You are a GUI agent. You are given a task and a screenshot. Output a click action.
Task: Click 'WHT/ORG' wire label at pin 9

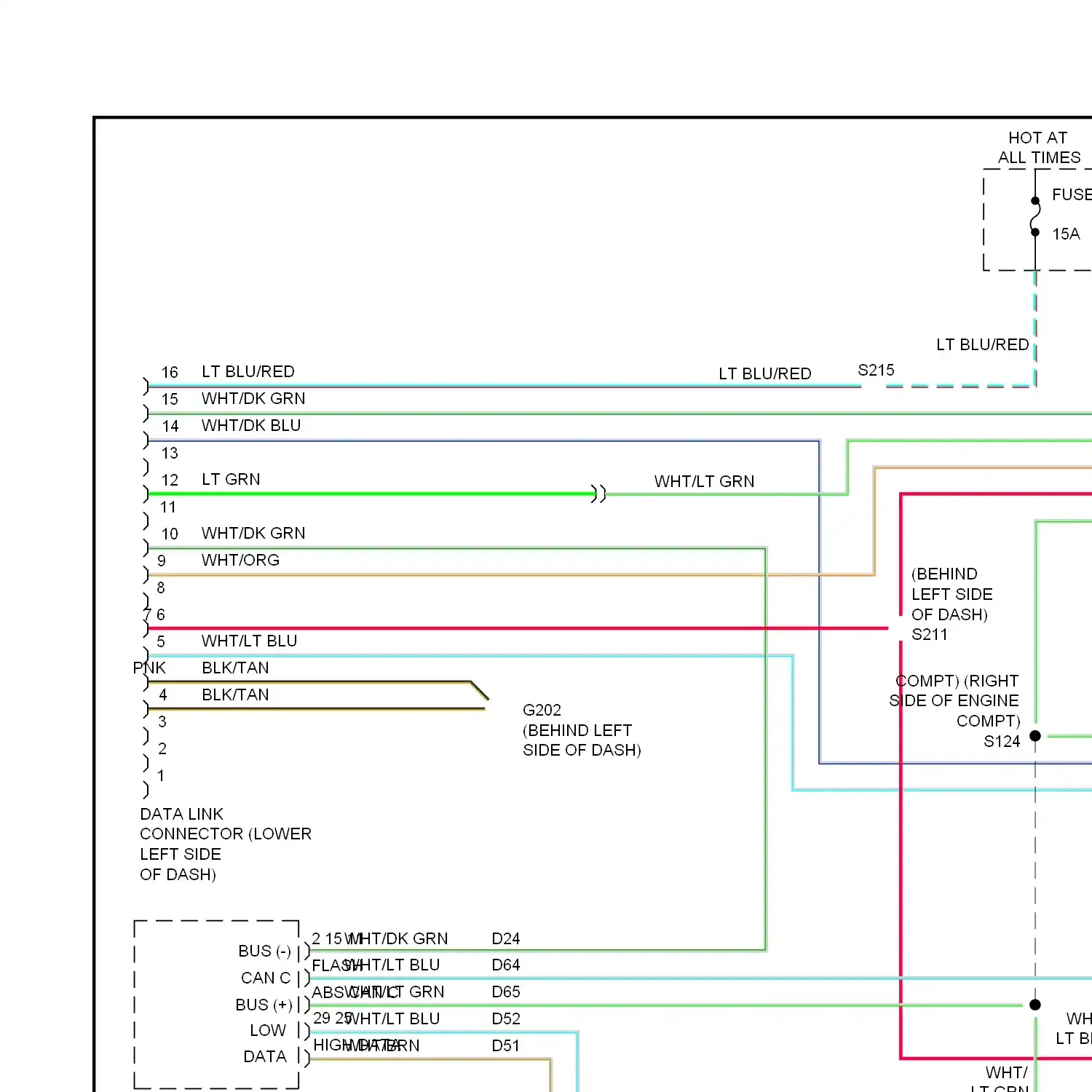(240, 560)
